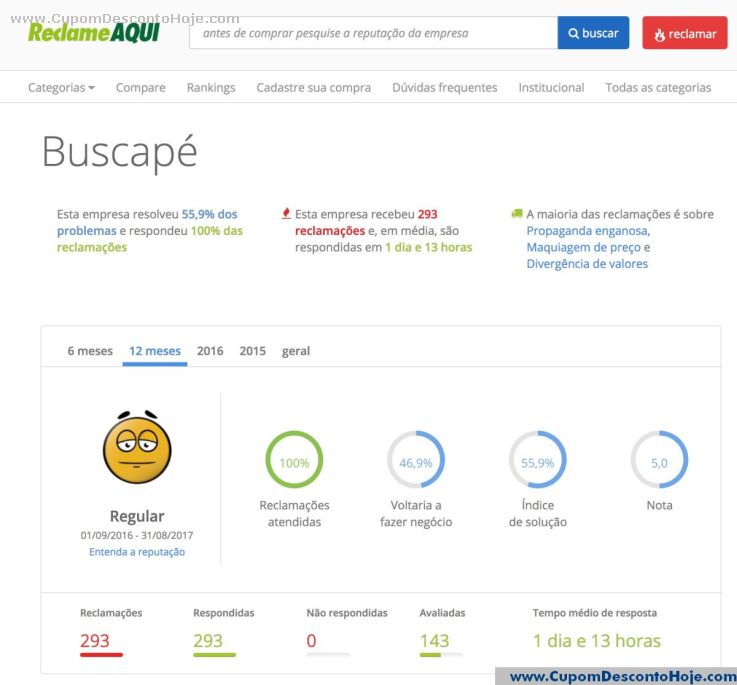Click the Regular reputation face icon
This screenshot has height=685, width=737.
coord(137,448)
